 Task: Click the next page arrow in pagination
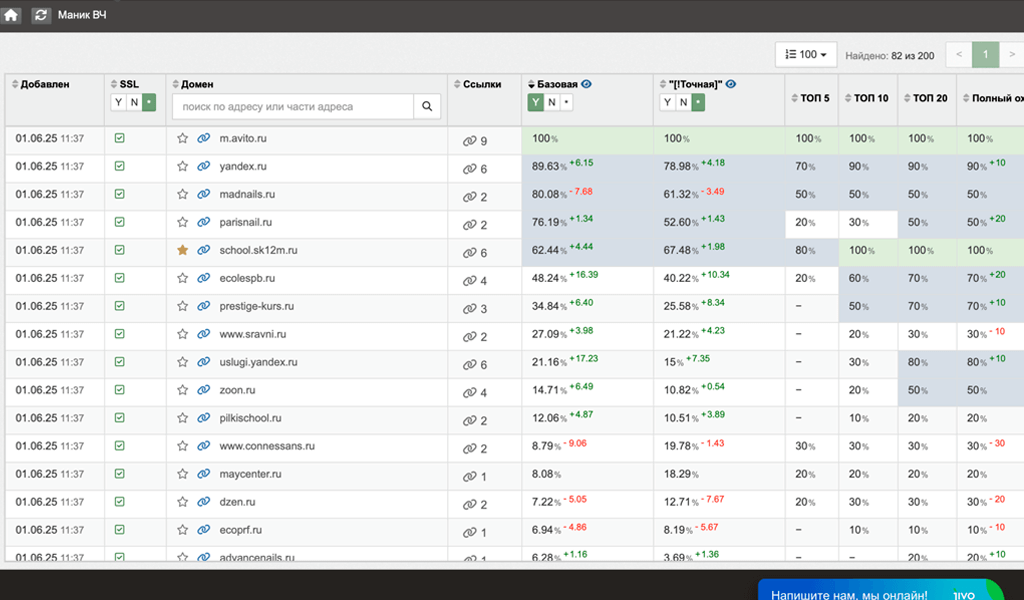coord(1011,55)
